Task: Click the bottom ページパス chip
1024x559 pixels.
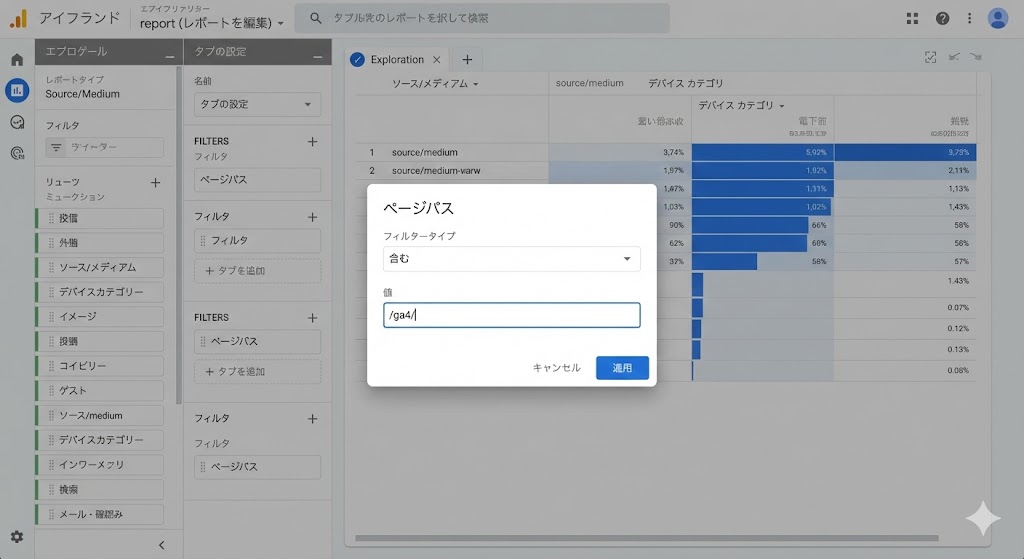Action: coord(257,467)
